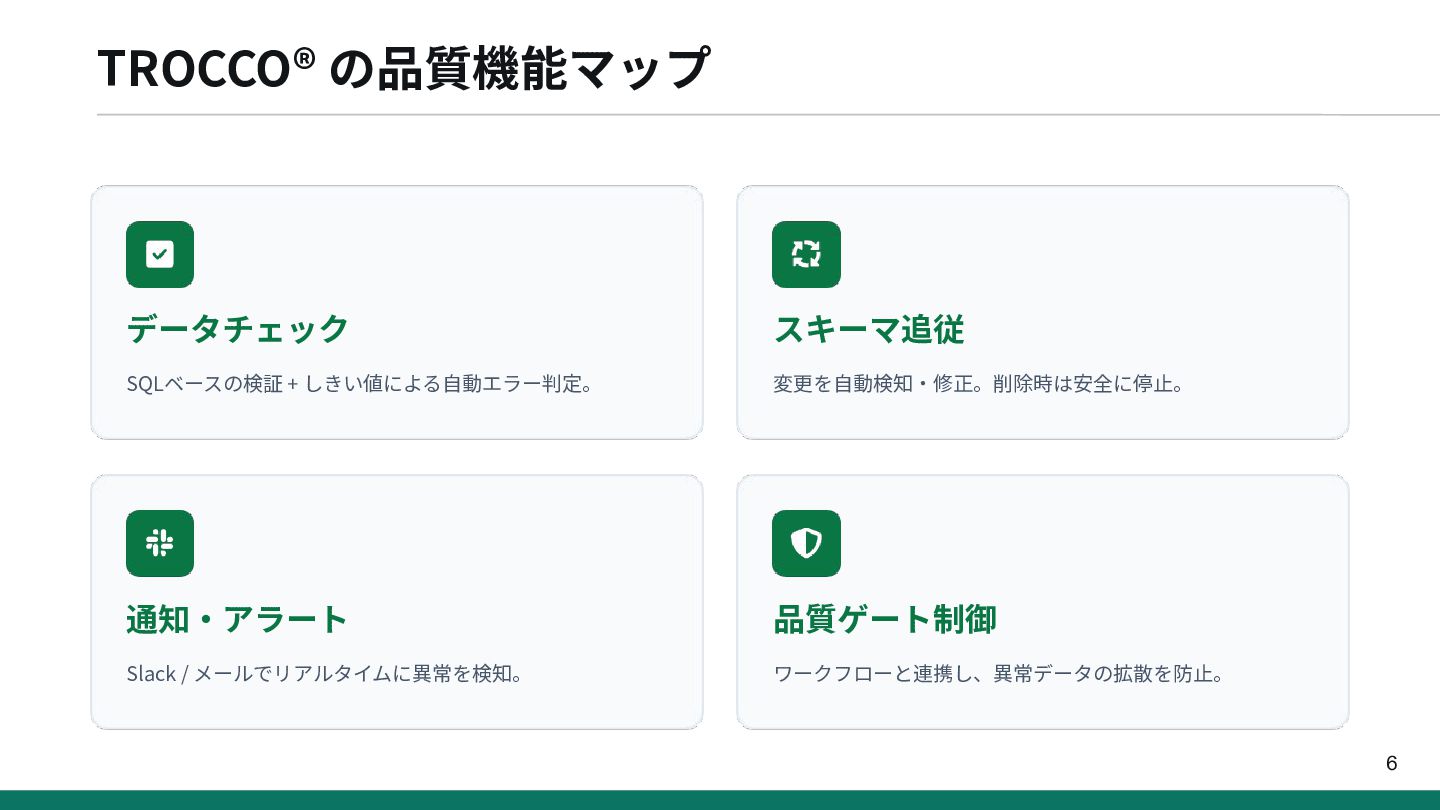Click the data check checkmark icon
Viewport: 1440px width, 810px height.
click(160, 254)
